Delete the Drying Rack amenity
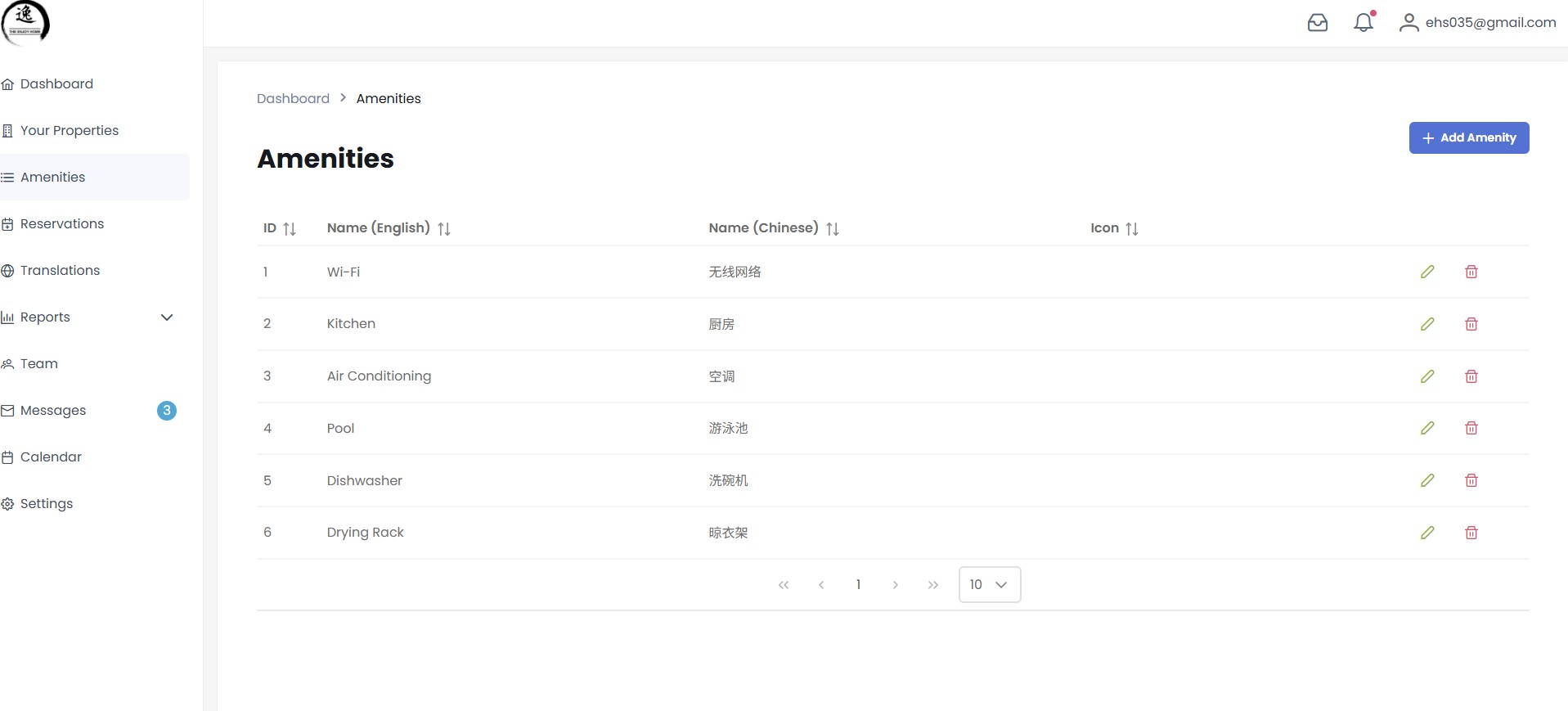The width and height of the screenshot is (1568, 711). pos(1471,533)
